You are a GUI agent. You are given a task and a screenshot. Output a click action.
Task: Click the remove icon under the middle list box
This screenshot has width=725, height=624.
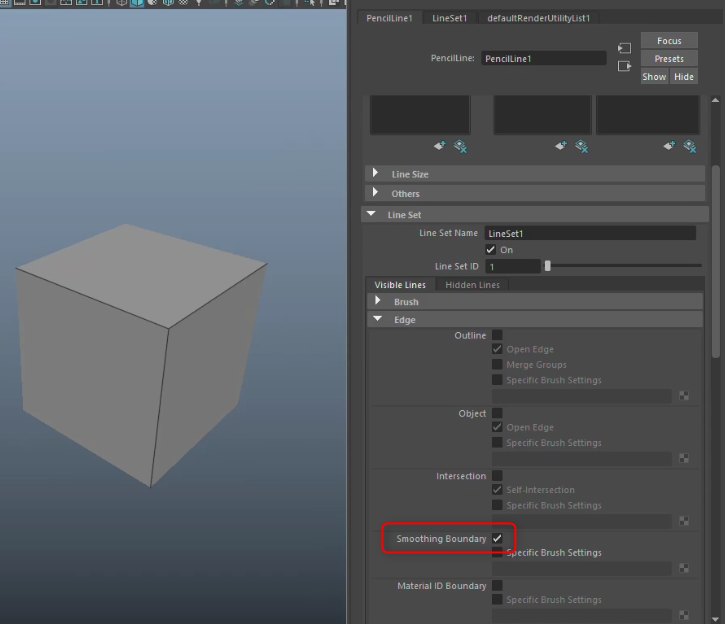582,147
